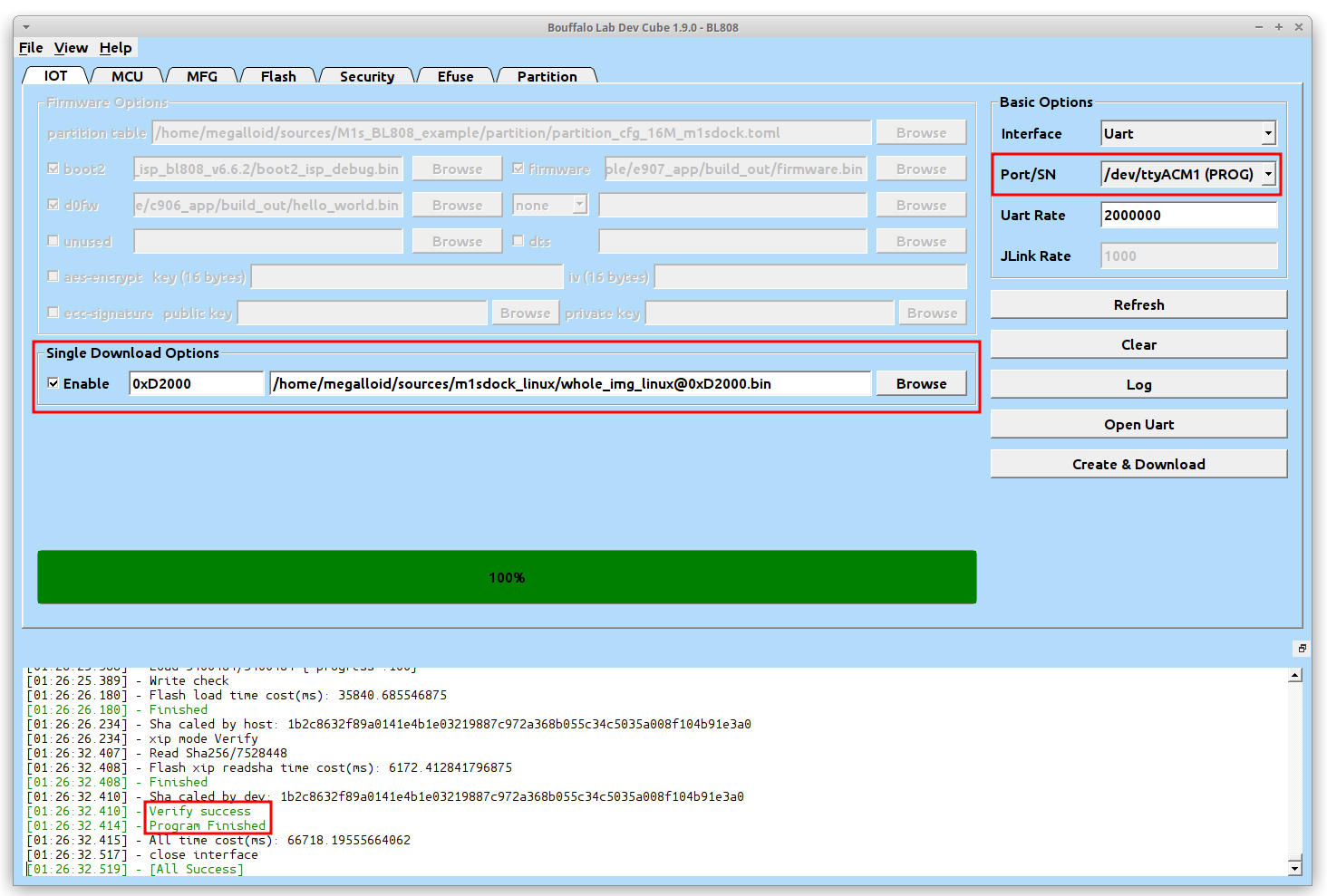This screenshot has width=1327, height=896.
Task: Click Browse next to hello_world.bin path
Action: 457,205
